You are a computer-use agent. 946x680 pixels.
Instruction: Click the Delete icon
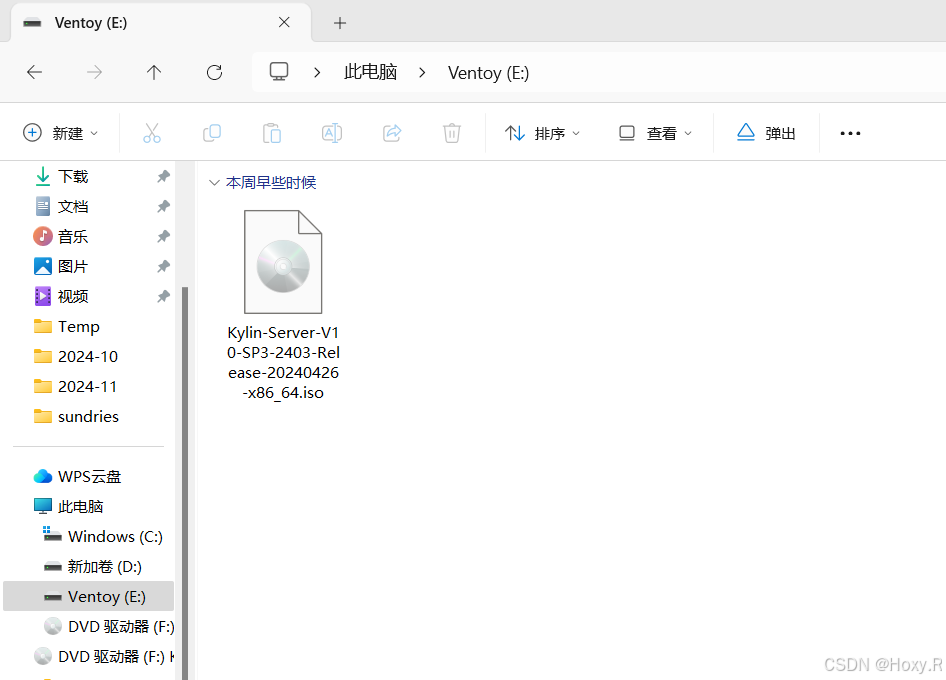click(451, 132)
